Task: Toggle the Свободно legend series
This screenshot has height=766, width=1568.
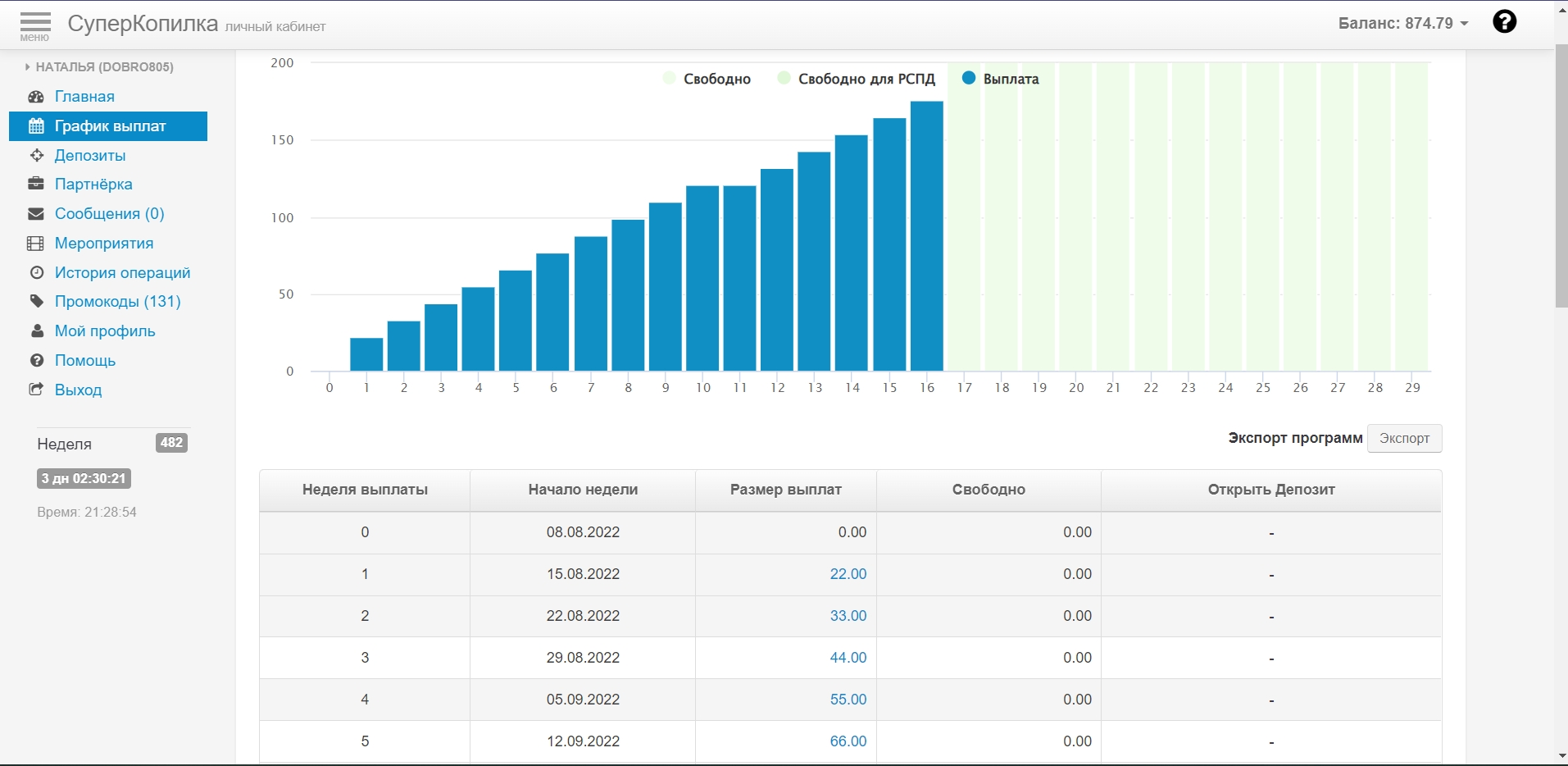Action: click(x=707, y=80)
